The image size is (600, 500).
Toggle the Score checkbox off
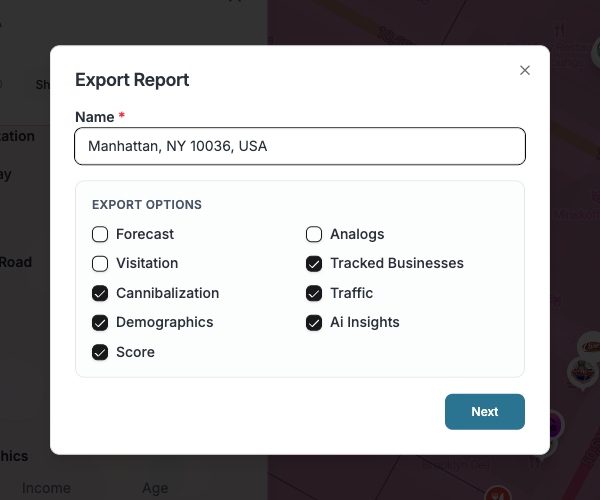coord(100,352)
